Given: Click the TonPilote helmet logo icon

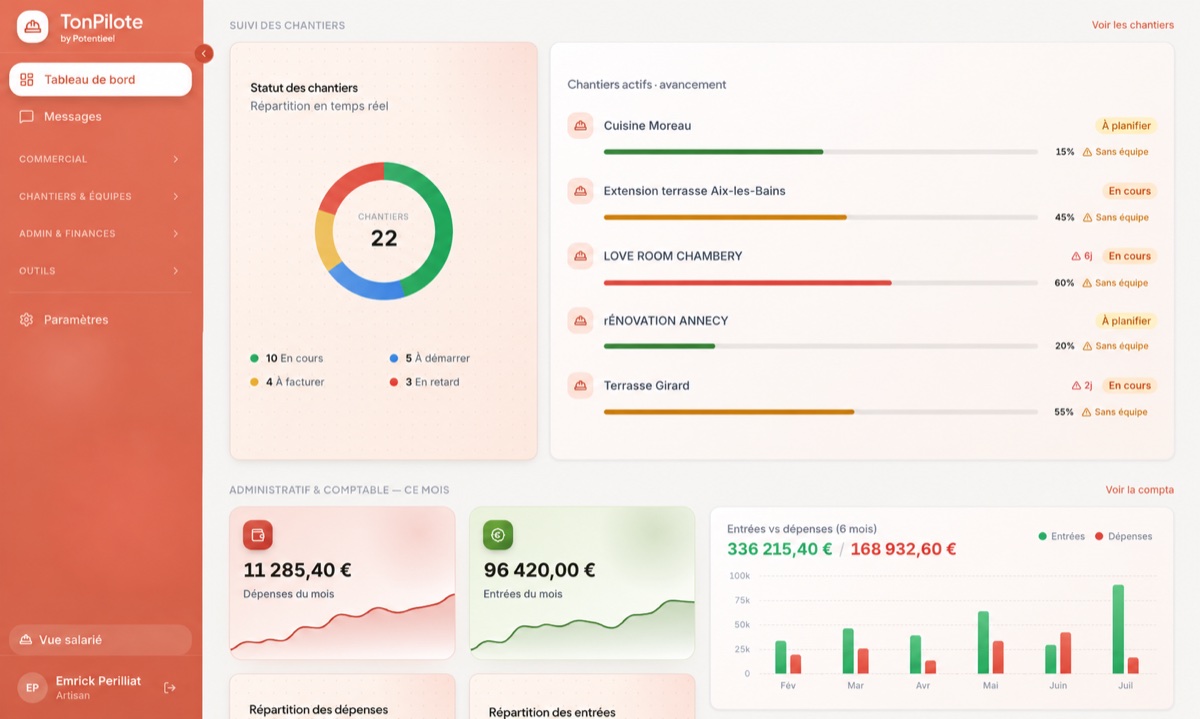Looking at the screenshot, I should coord(33,27).
